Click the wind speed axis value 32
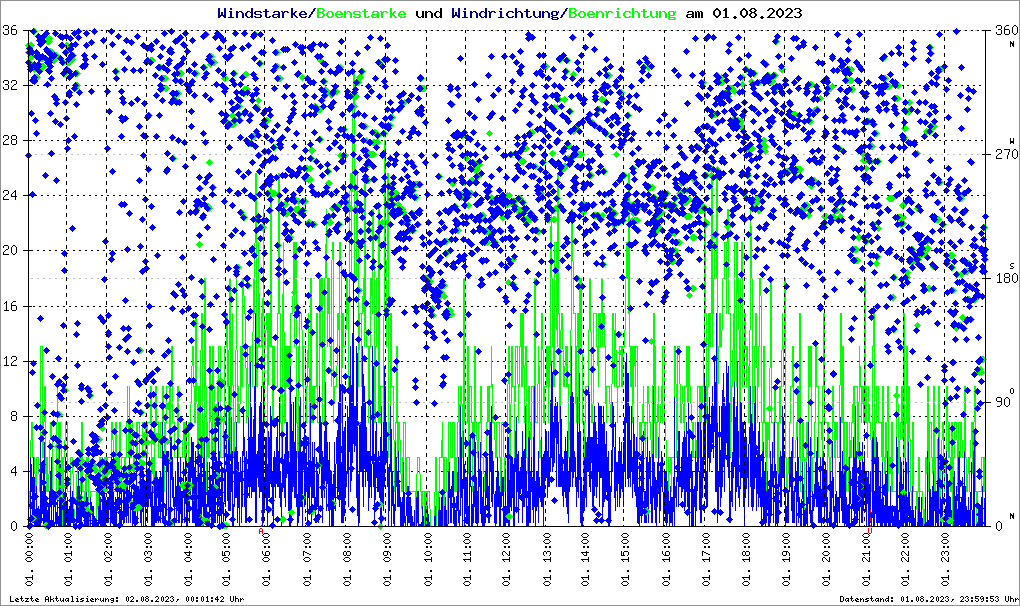The width and height of the screenshot is (1020, 606). (10, 85)
